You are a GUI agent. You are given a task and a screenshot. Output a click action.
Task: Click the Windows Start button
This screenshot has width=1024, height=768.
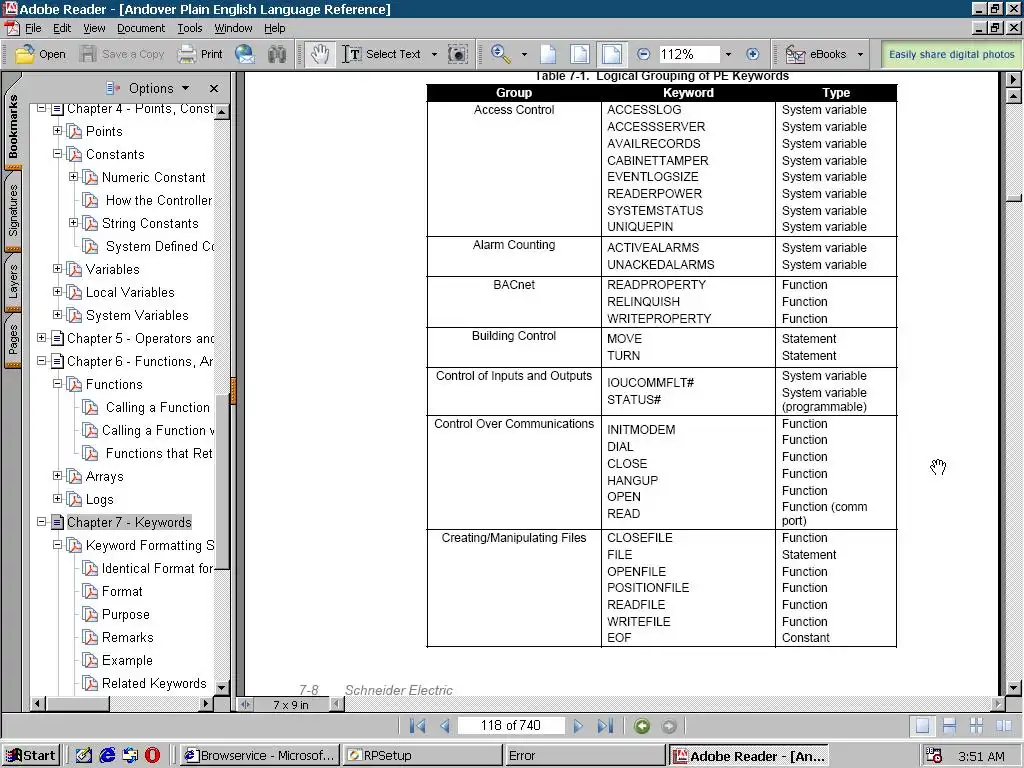[31, 756]
